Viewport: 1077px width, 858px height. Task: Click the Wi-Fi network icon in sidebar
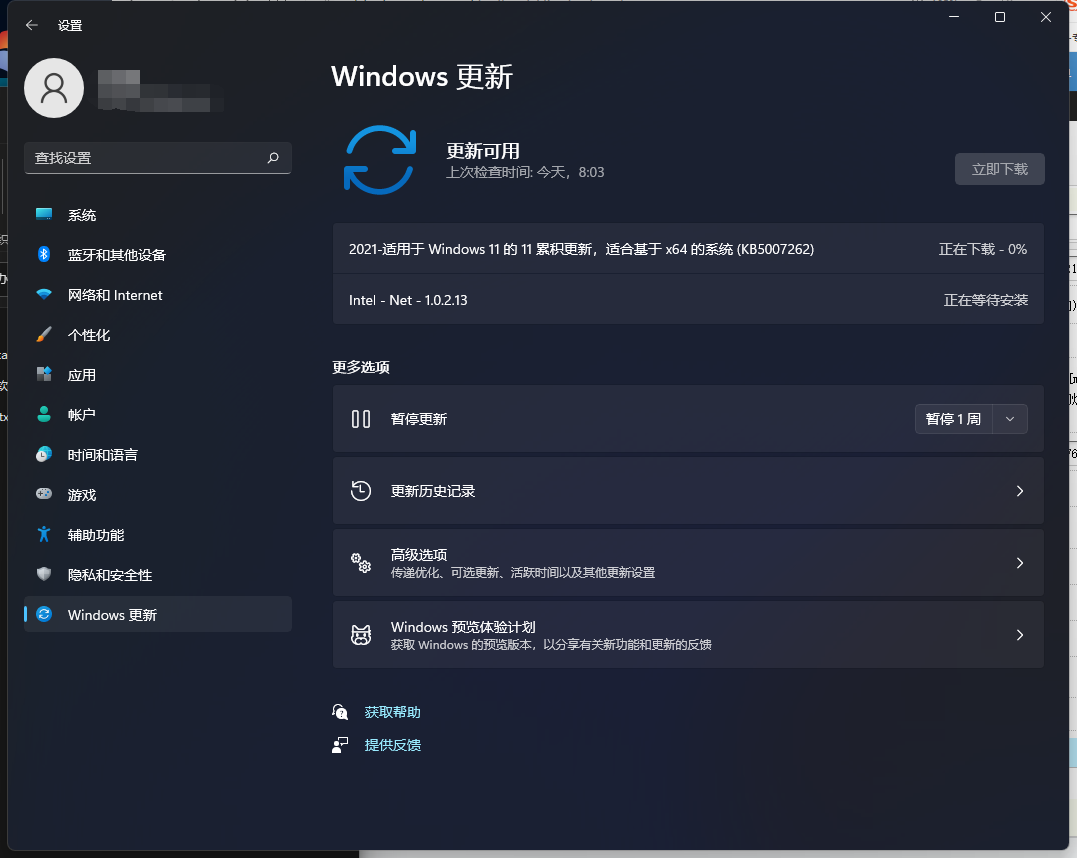coord(44,295)
